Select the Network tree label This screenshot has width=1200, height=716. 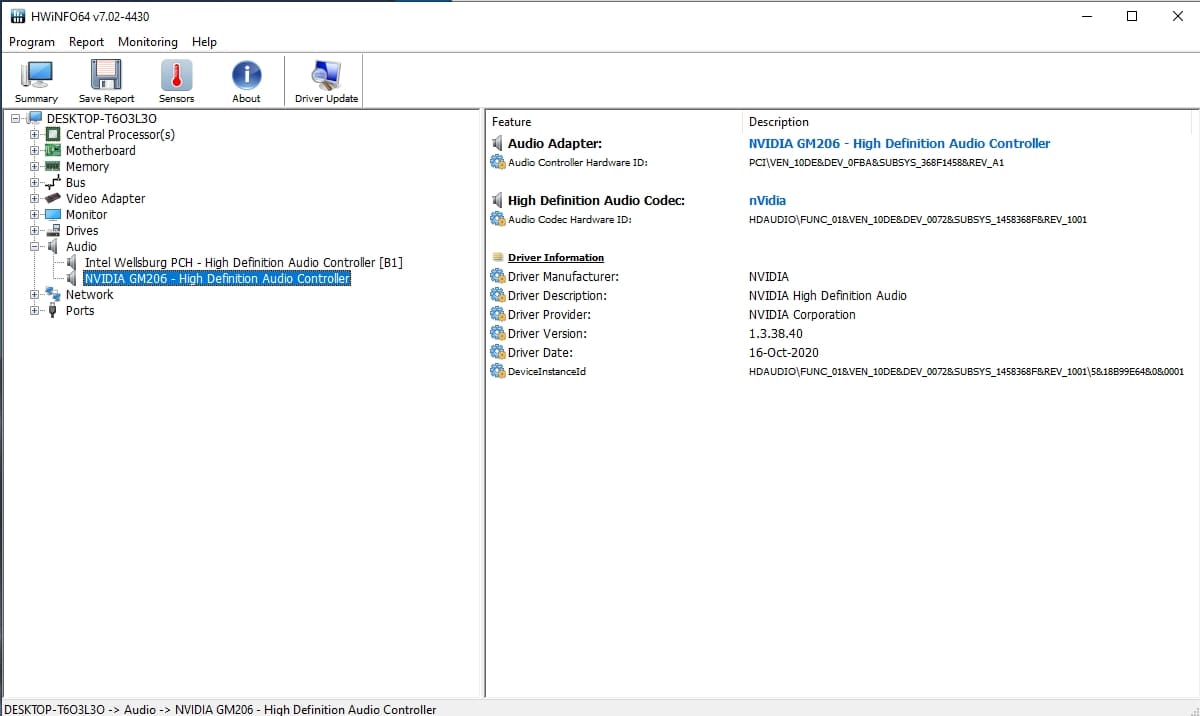[89, 294]
